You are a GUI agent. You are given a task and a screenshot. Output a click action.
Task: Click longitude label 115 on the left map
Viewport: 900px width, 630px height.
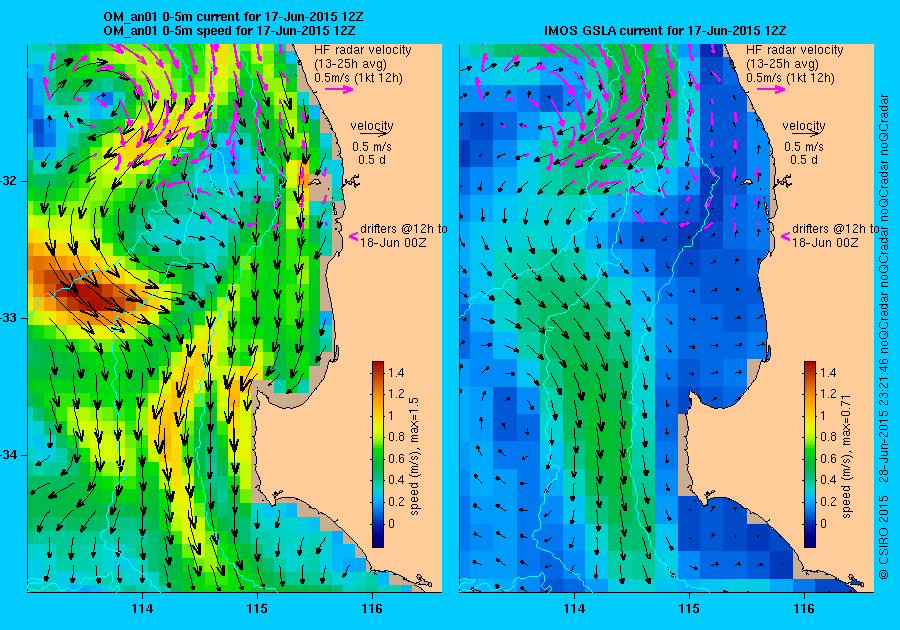(x=257, y=609)
